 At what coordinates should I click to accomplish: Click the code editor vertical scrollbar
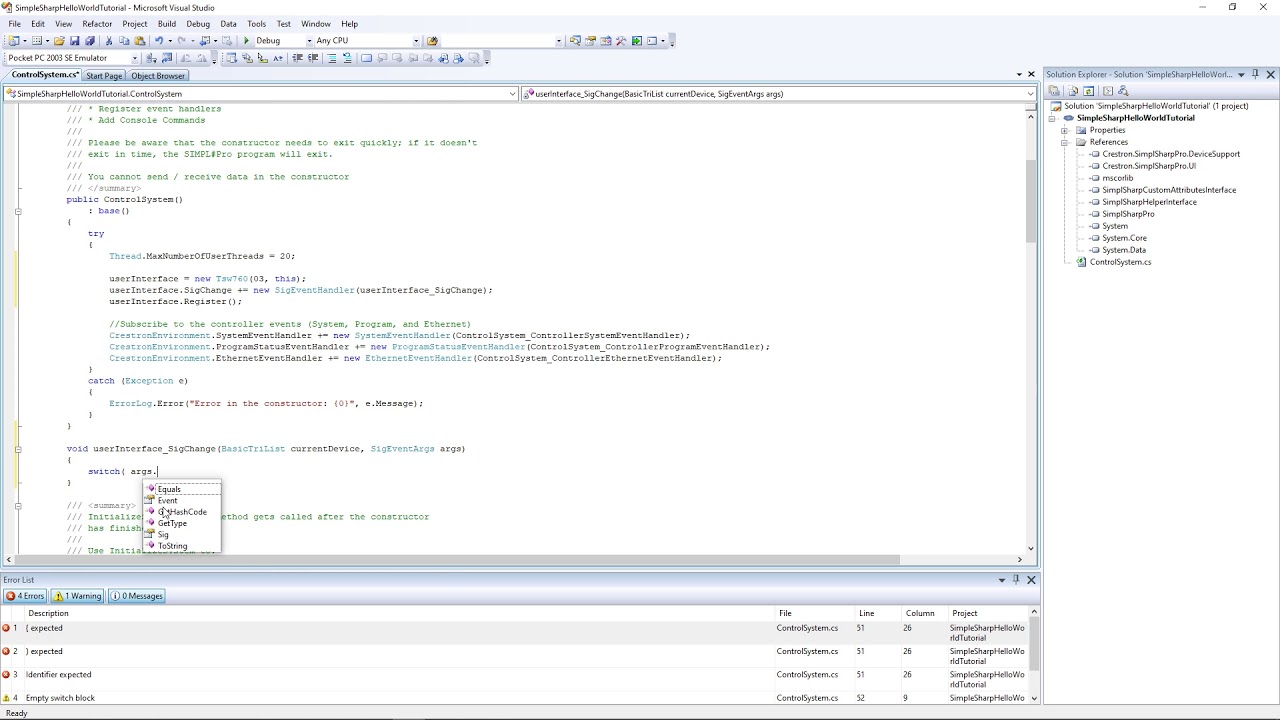pos(1030,200)
